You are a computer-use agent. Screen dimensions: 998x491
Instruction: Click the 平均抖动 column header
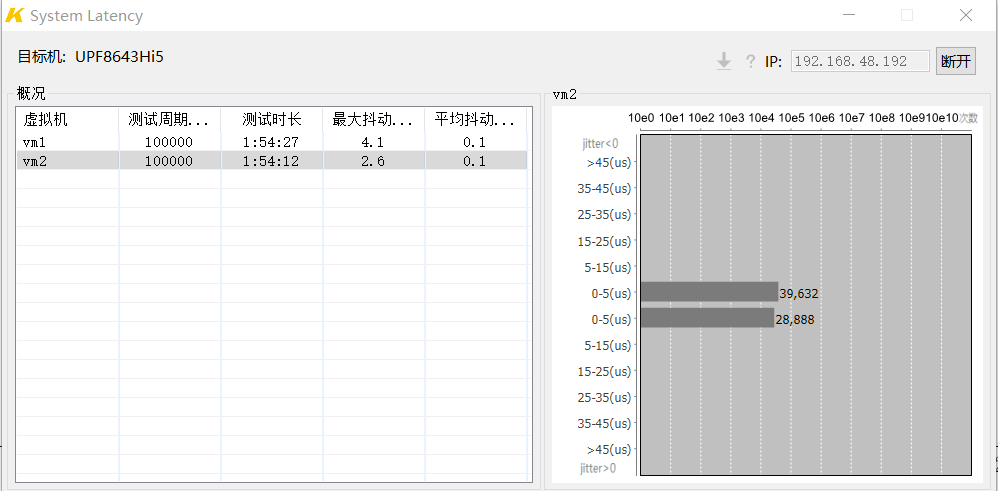[475, 120]
